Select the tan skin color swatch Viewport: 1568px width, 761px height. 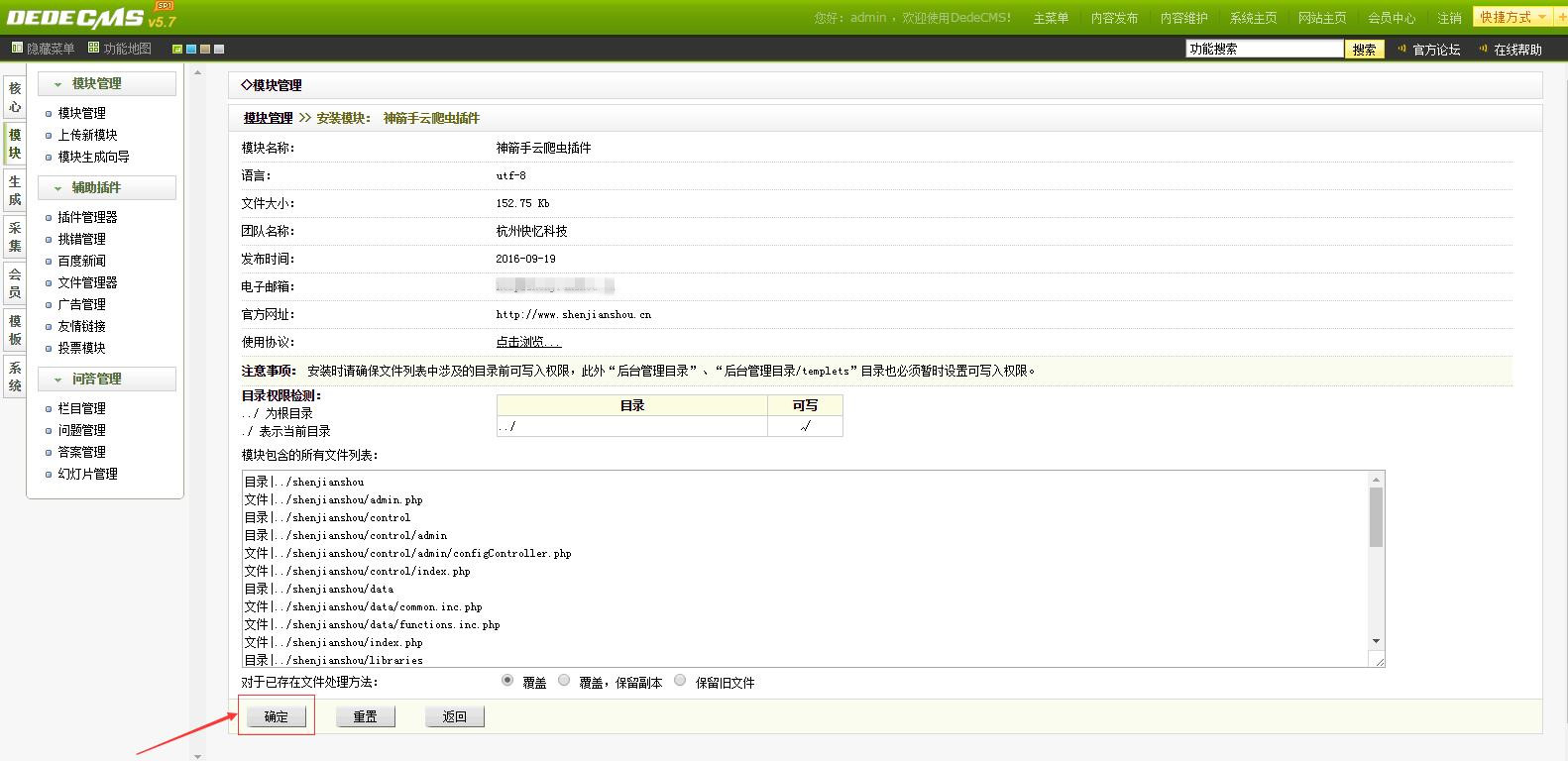205,49
